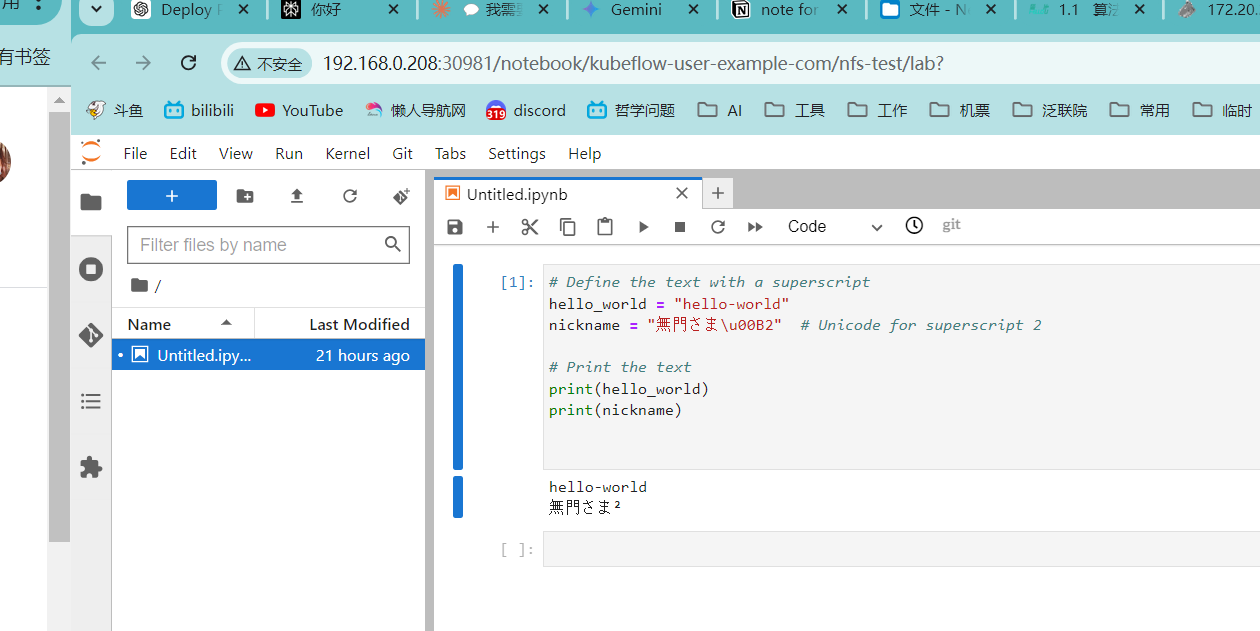Cut selected cell with the scissors icon
Screen dimensions: 1260x631
[x=530, y=227]
